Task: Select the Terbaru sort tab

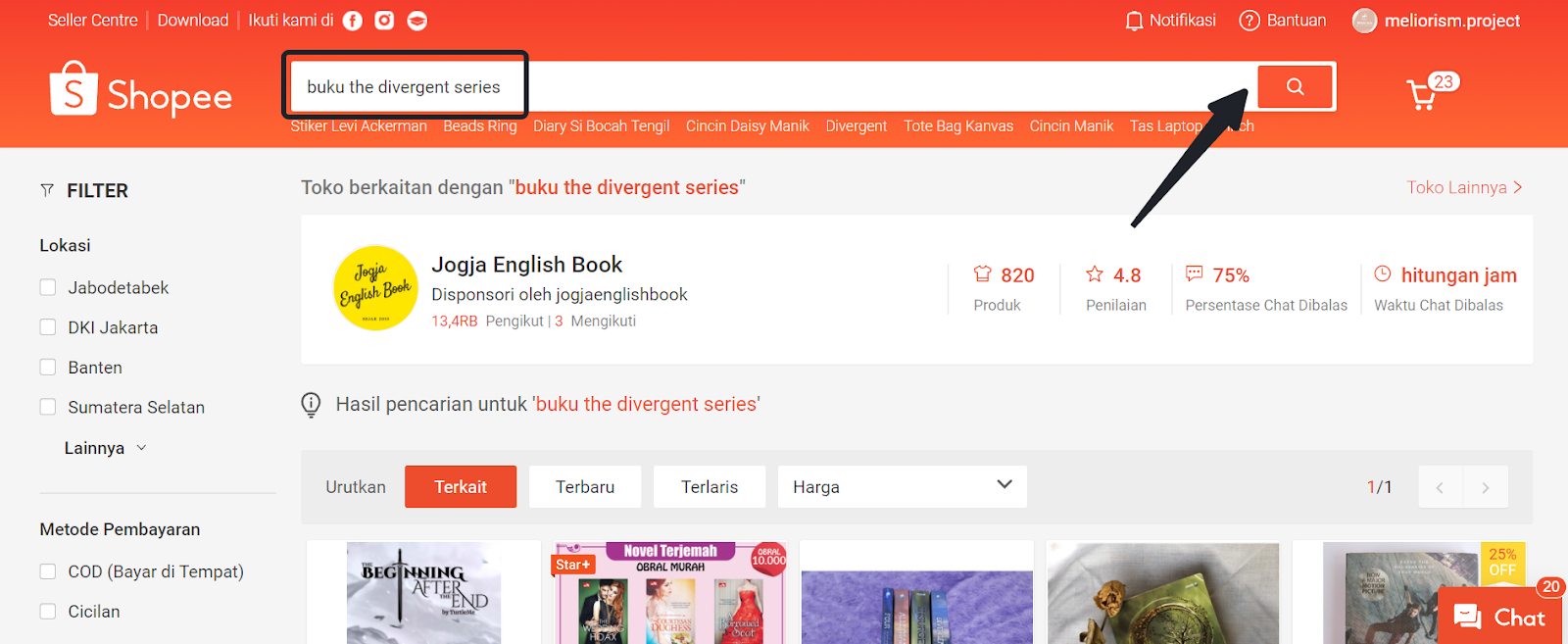Action: (585, 487)
